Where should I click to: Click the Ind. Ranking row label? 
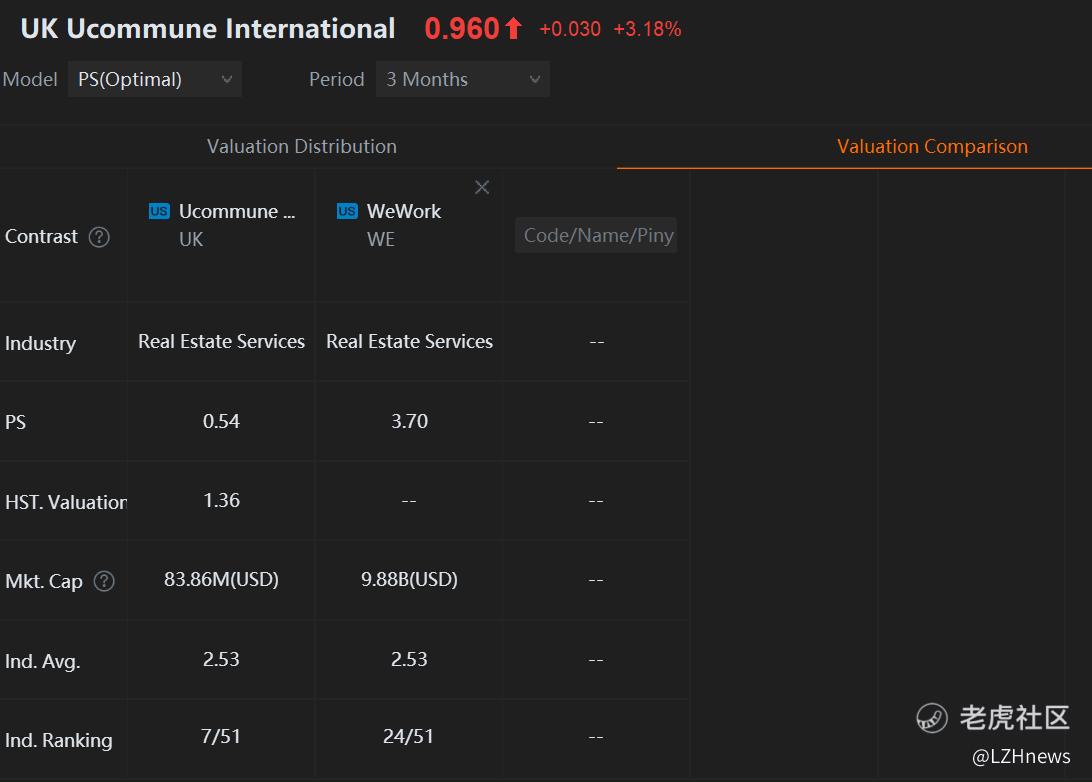click(58, 740)
